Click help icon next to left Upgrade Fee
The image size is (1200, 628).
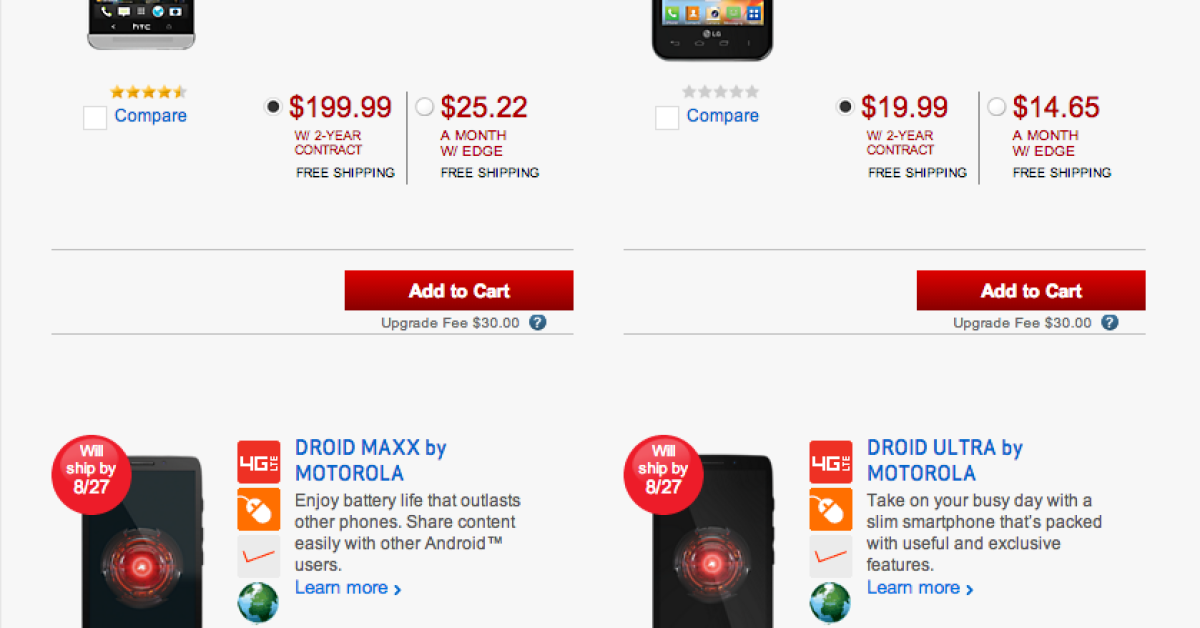(538, 322)
